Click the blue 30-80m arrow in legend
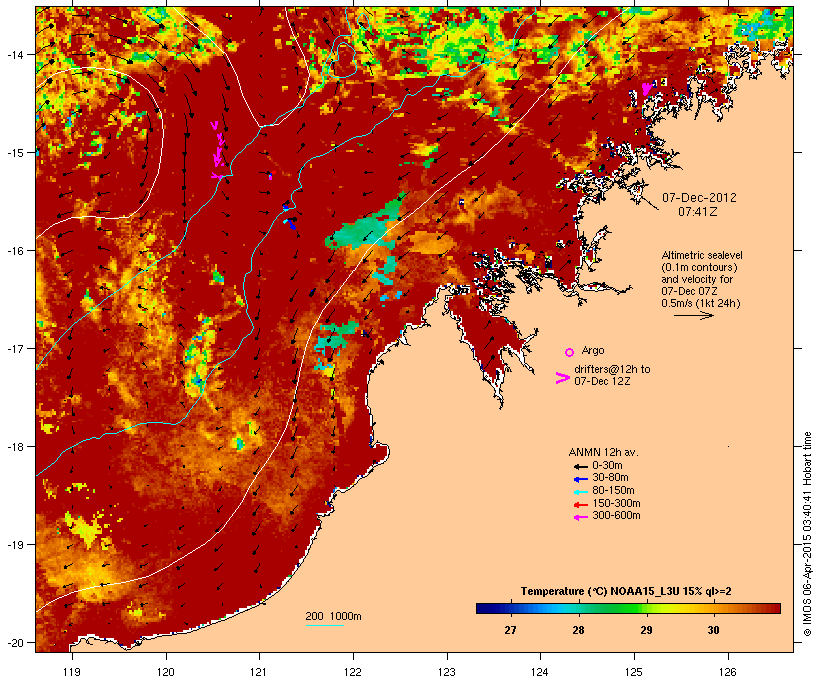This screenshot has width=820, height=680. click(x=580, y=479)
